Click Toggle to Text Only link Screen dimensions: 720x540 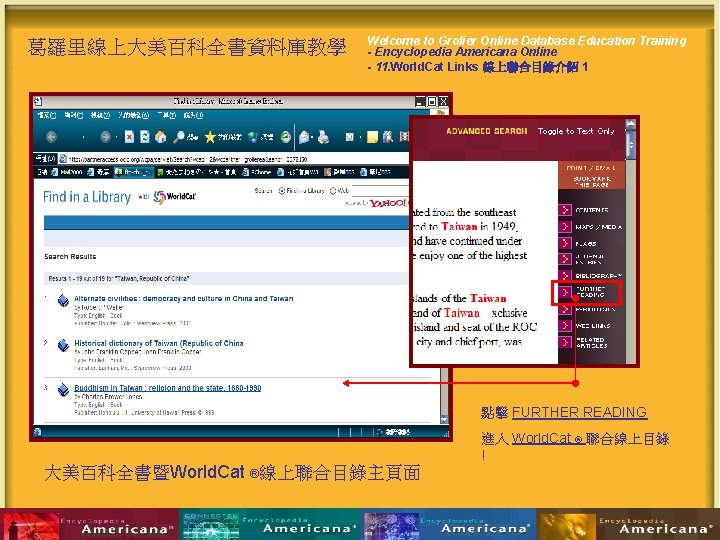pyautogui.click(x=576, y=131)
